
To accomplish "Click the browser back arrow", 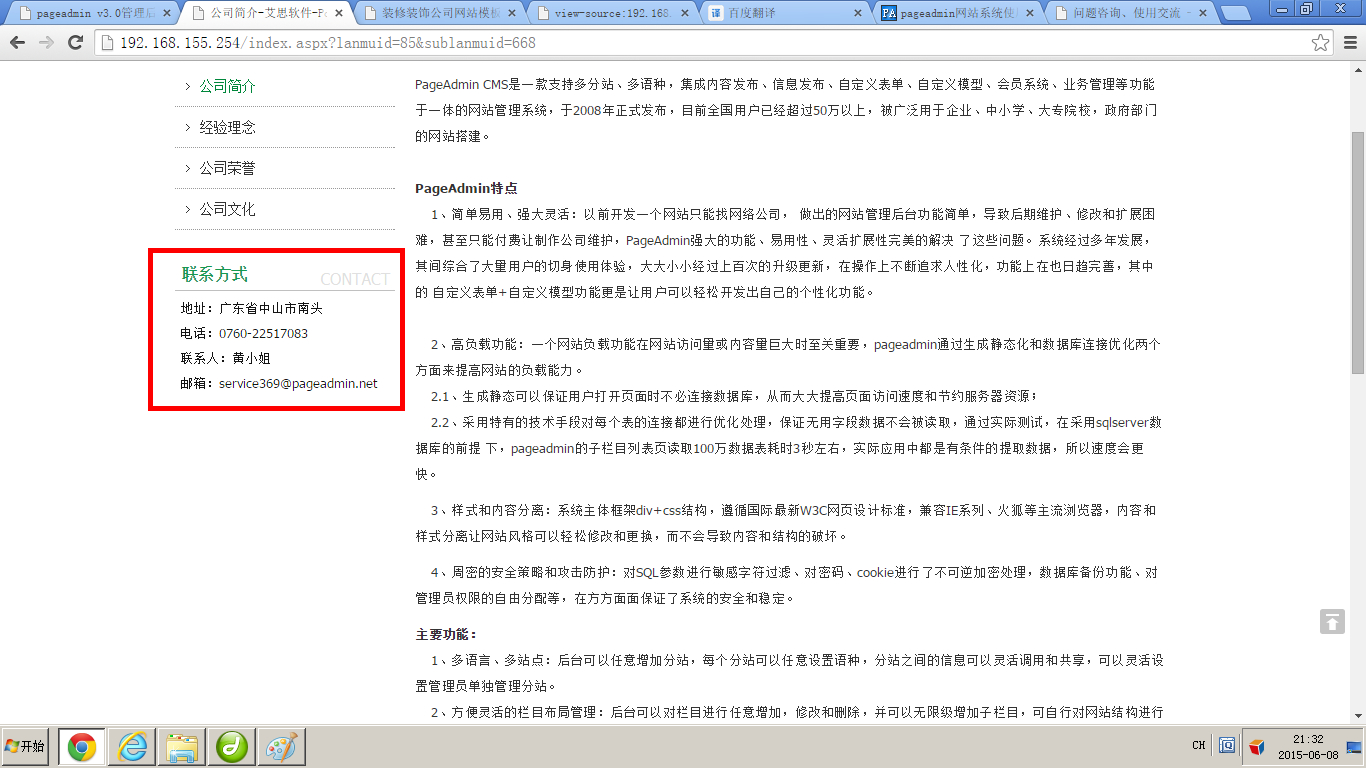I will pyautogui.click(x=17, y=43).
